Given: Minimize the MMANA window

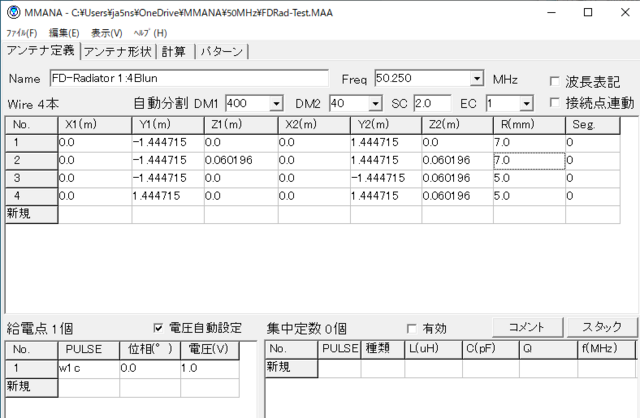Looking at the screenshot, I should point(551,12).
